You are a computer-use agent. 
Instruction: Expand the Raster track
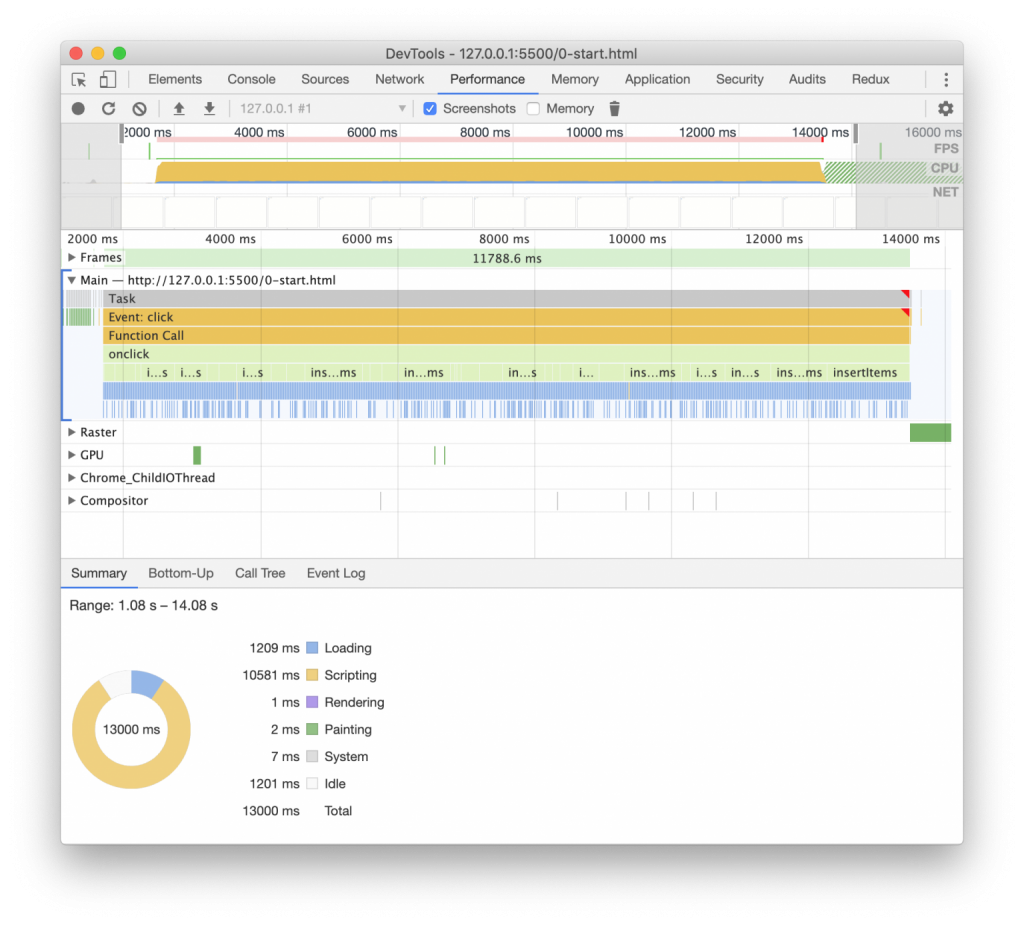(72, 432)
